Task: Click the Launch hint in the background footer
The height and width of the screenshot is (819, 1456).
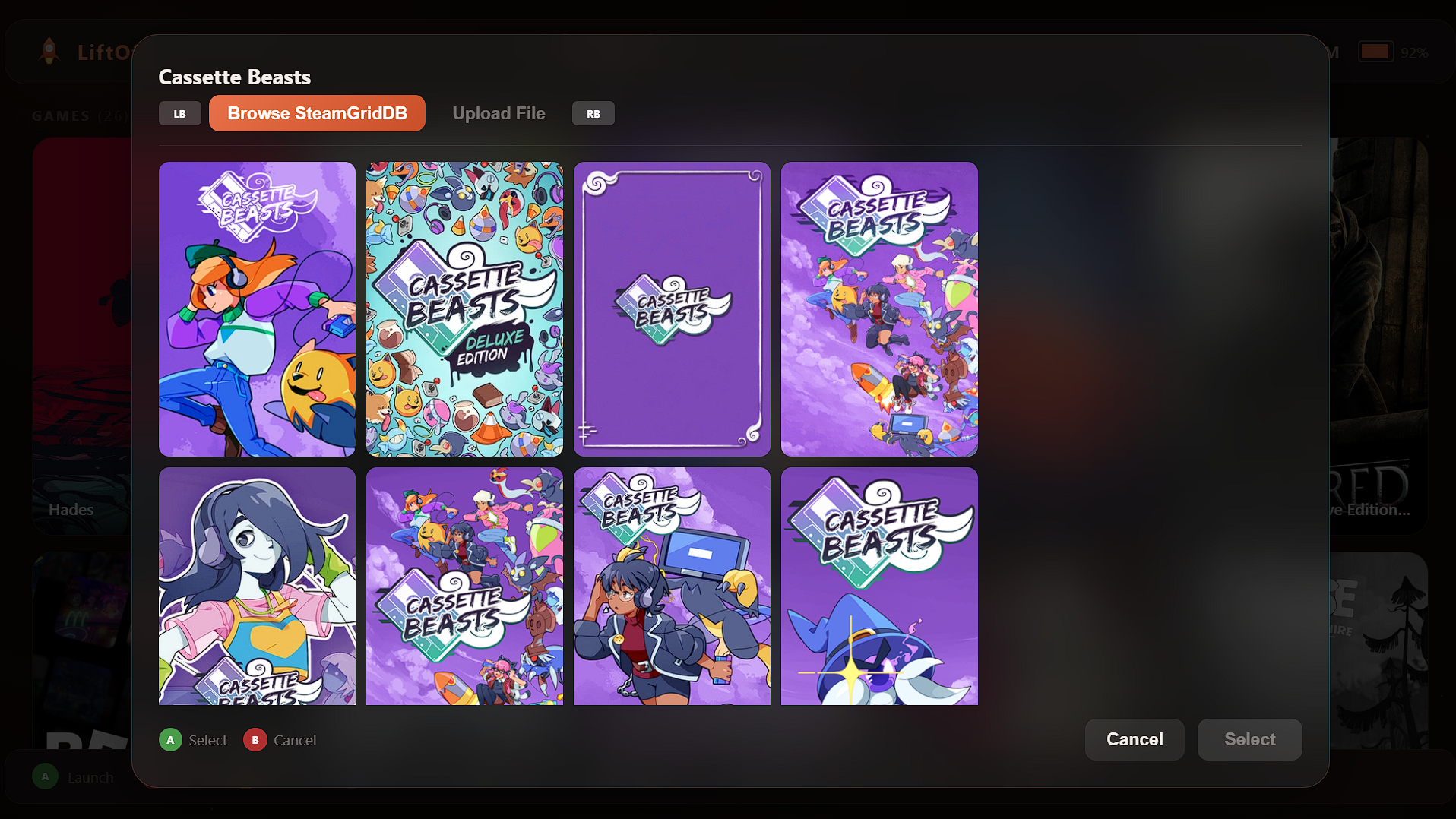Action: [74, 777]
